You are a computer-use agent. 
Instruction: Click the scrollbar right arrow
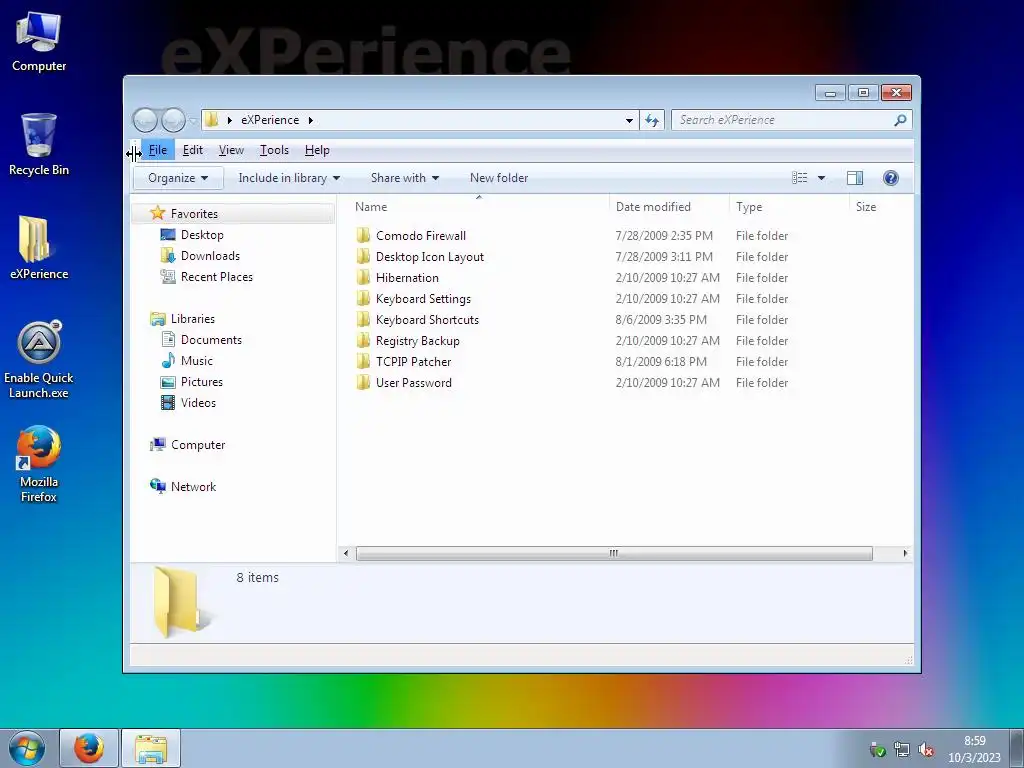pos(905,553)
